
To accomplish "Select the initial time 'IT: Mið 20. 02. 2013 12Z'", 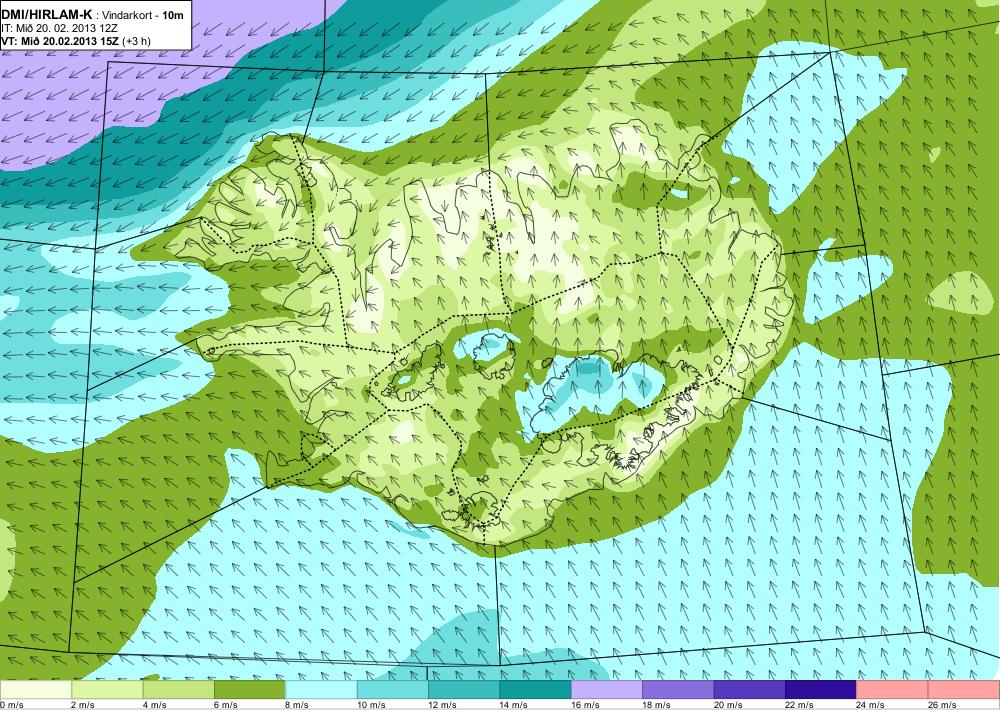I will tap(60, 28).
